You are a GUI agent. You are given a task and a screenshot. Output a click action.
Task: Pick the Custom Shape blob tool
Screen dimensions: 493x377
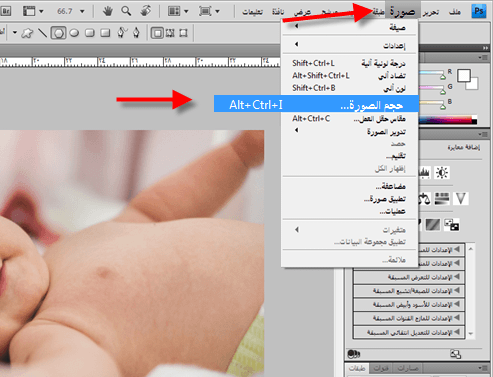click(x=27, y=33)
